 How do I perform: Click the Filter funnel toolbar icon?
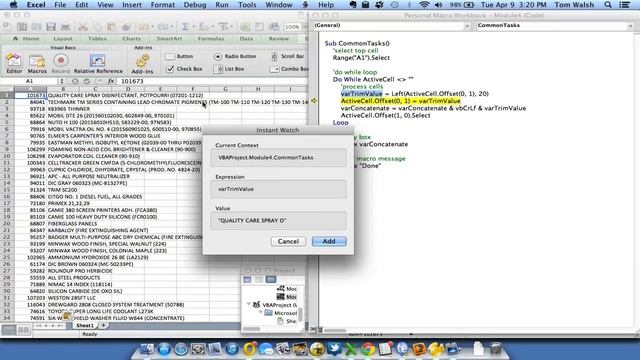pyautogui.click(x=224, y=27)
